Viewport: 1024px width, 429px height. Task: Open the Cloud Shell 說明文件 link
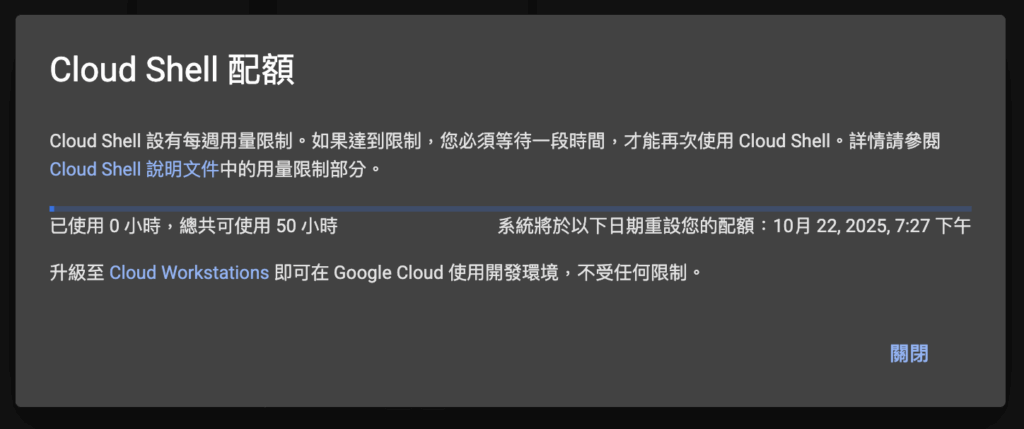click(x=133, y=169)
